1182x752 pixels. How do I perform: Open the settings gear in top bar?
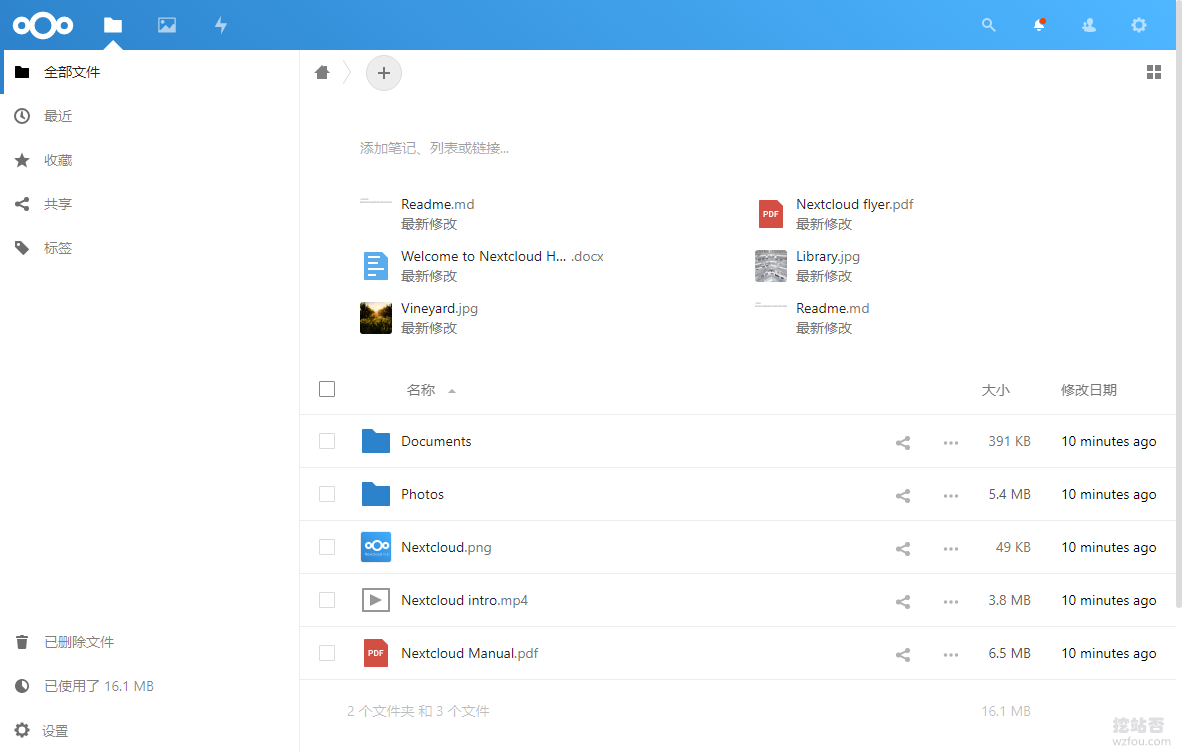click(x=1138, y=25)
